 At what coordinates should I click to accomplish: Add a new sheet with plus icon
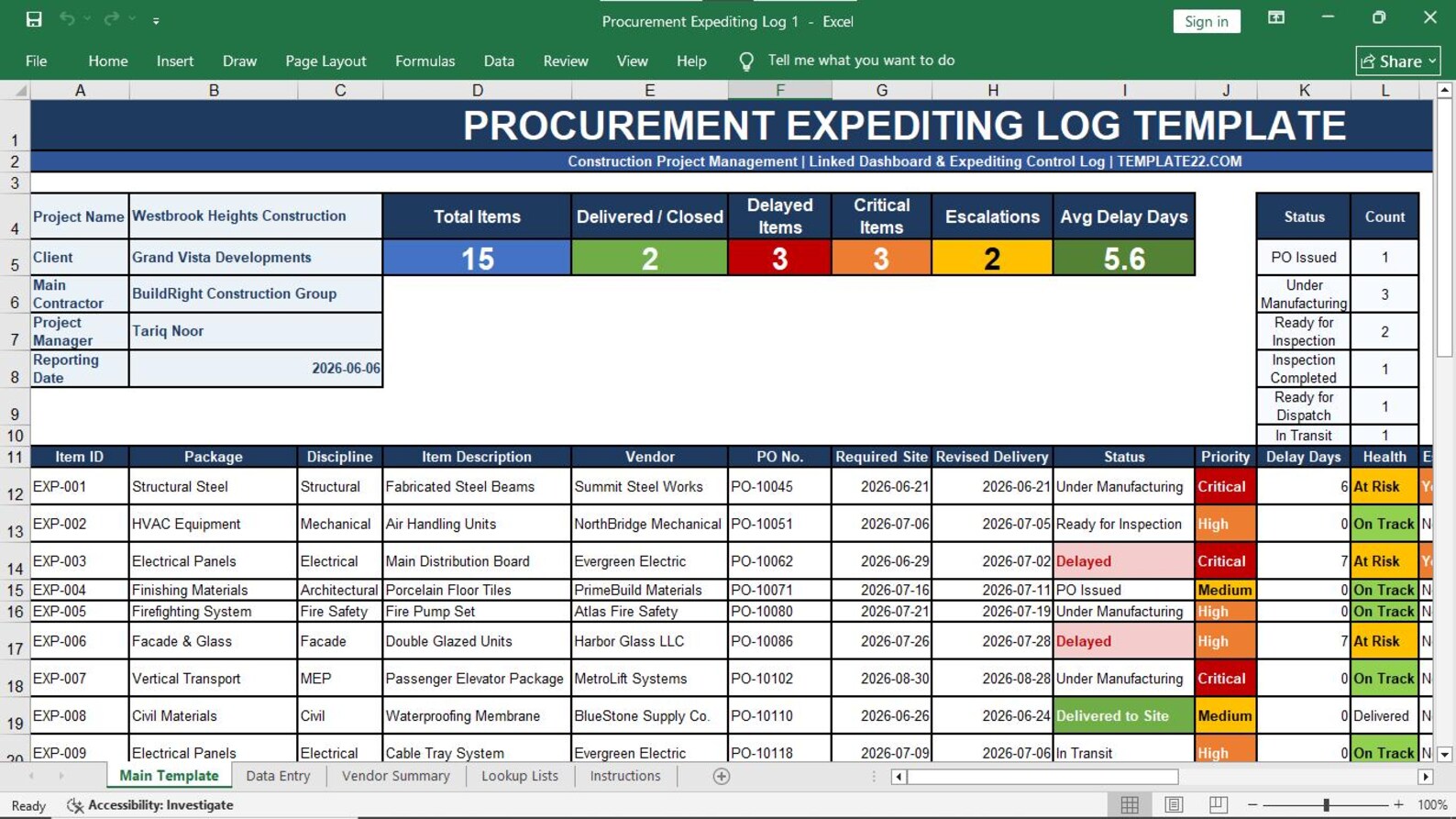pyautogui.click(x=722, y=777)
